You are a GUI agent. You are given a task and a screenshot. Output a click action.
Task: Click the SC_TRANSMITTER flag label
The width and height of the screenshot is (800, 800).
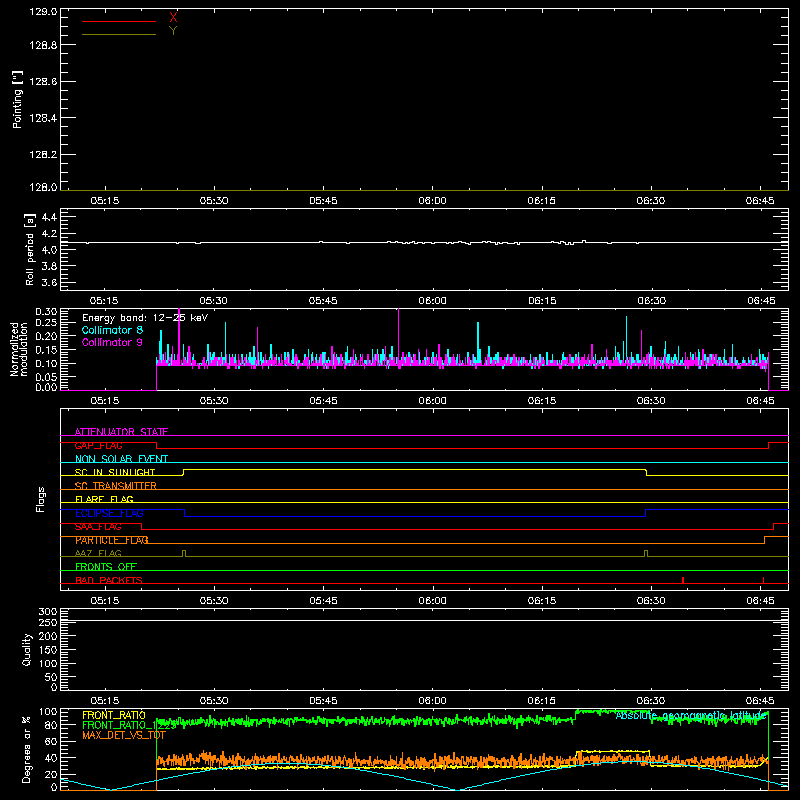116,486
